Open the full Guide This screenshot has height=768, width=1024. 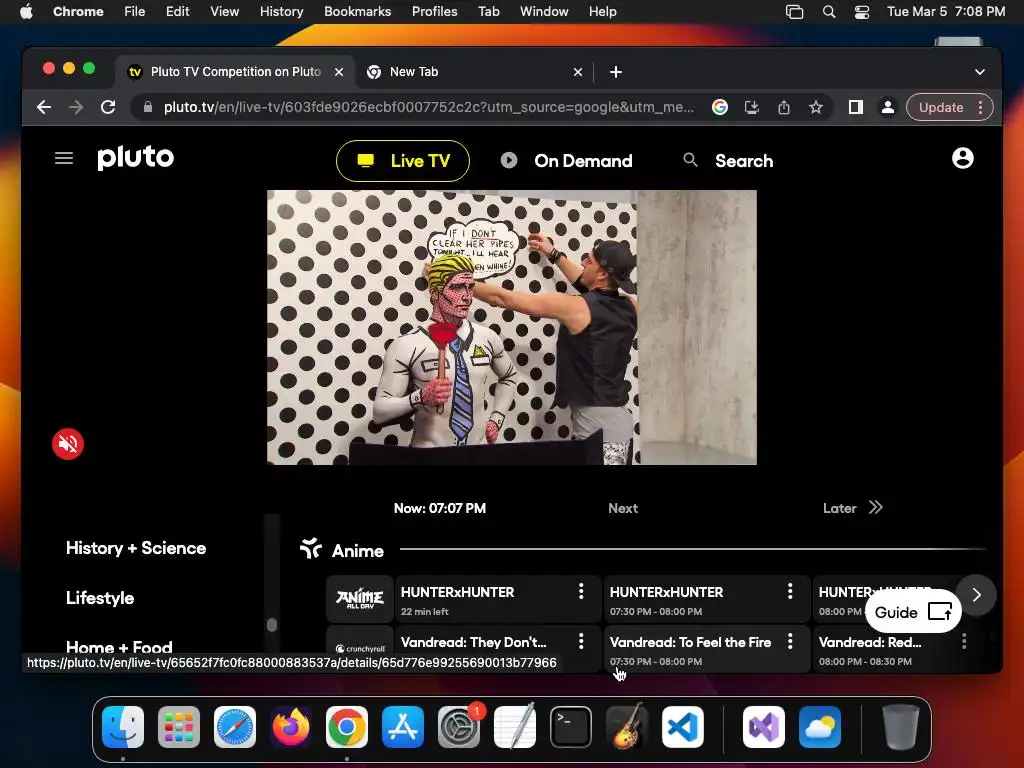coord(913,613)
